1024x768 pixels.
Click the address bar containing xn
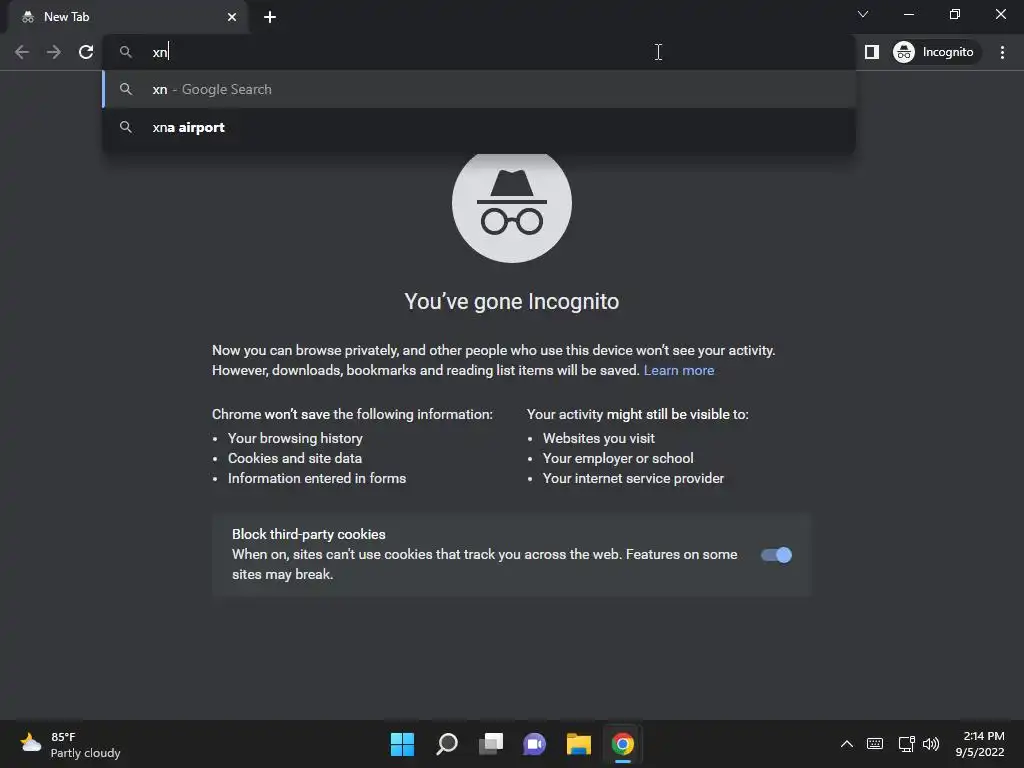[479, 52]
